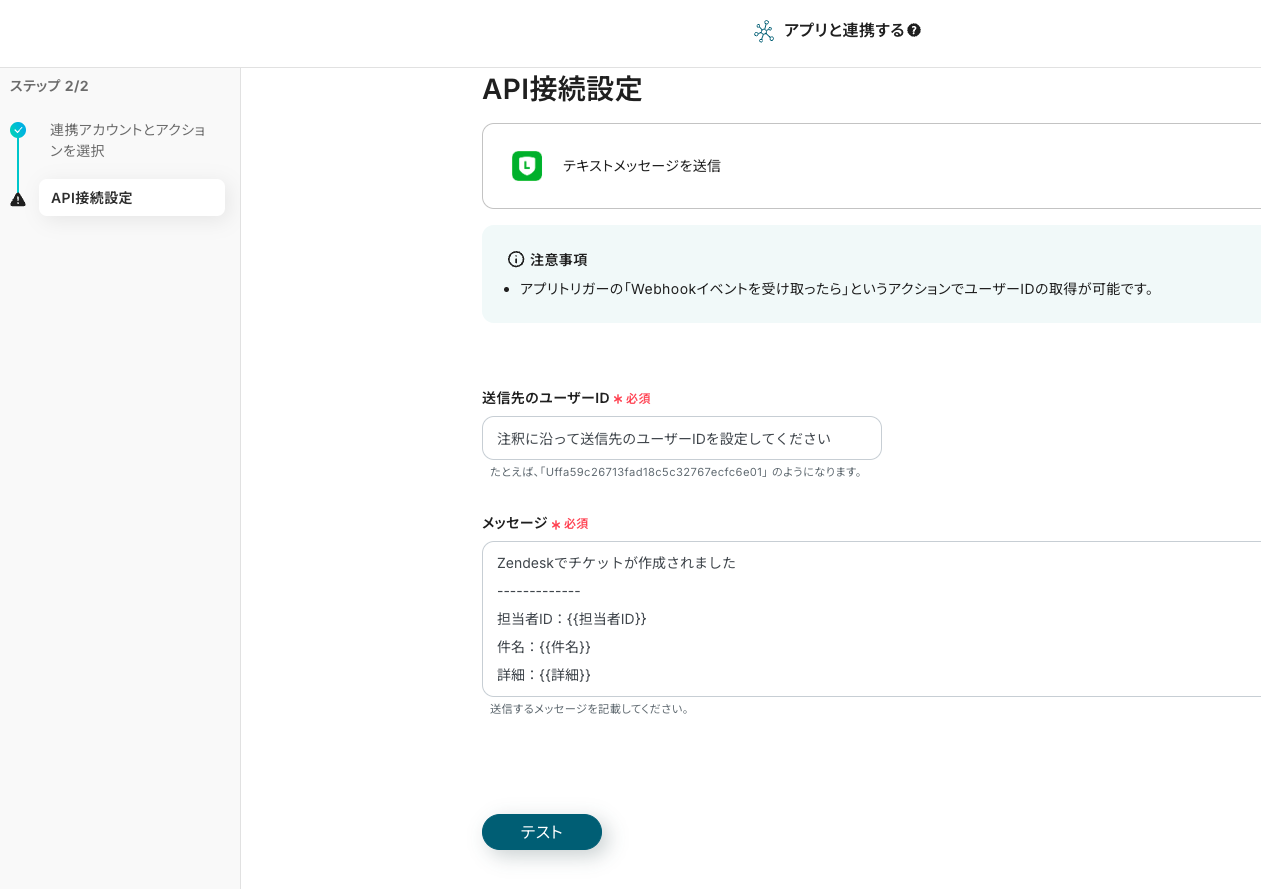Image resolution: width=1261 pixels, height=889 pixels.
Task: Click the help question mark icon
Action: point(914,31)
